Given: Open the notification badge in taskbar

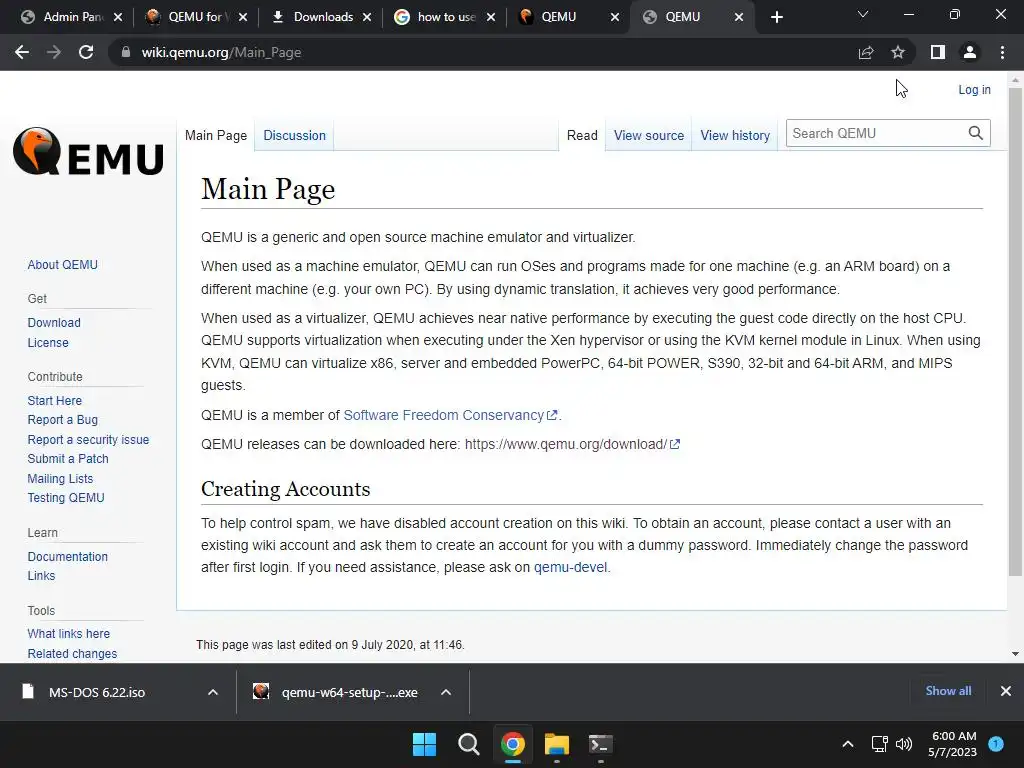Looking at the screenshot, I should (x=996, y=744).
